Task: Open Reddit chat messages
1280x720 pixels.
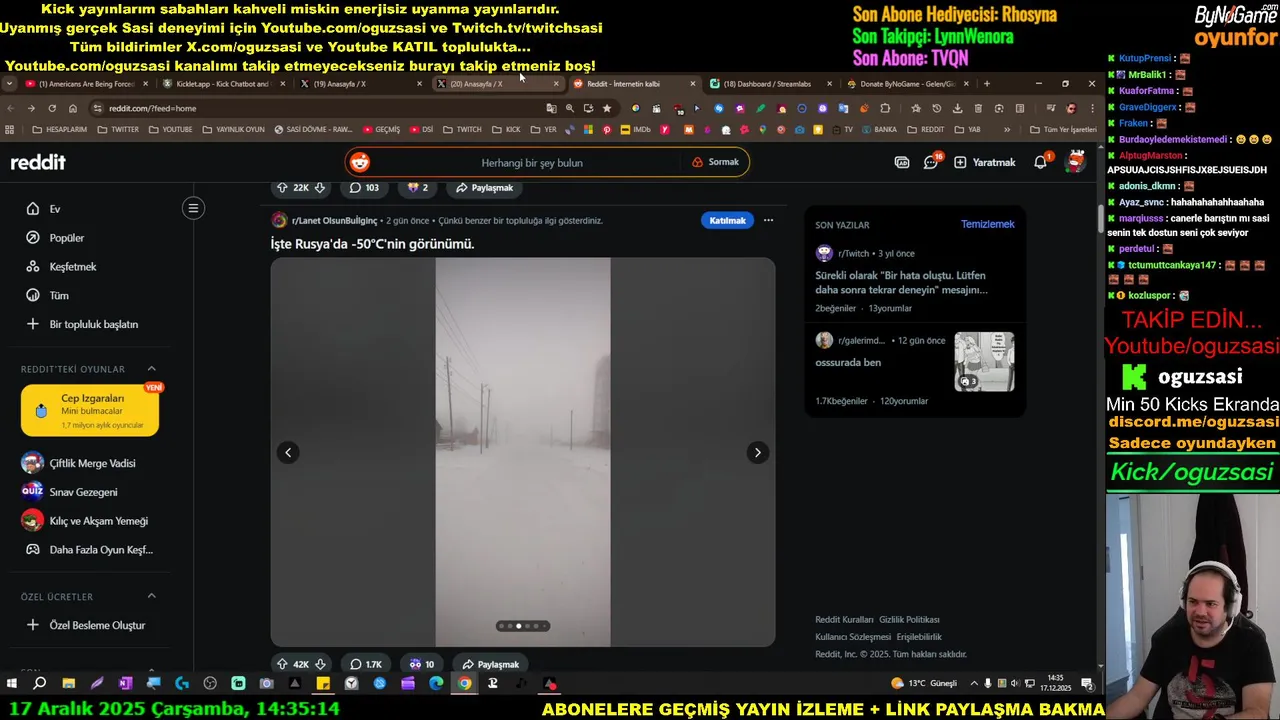Action: click(x=931, y=162)
